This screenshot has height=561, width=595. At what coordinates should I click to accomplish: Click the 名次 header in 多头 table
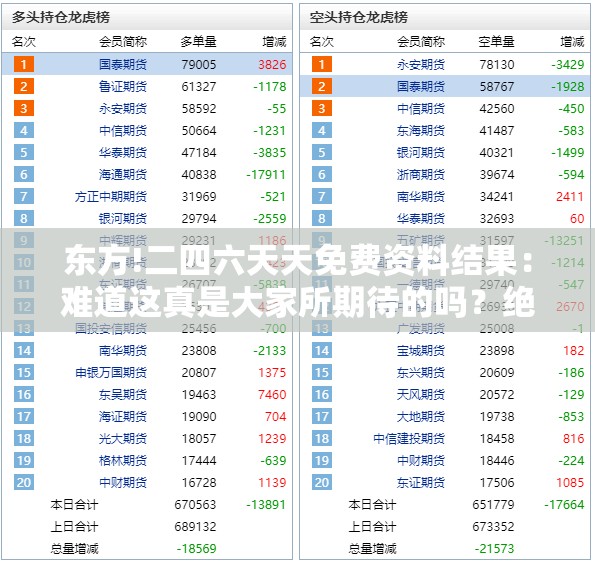pyautogui.click(x=24, y=41)
